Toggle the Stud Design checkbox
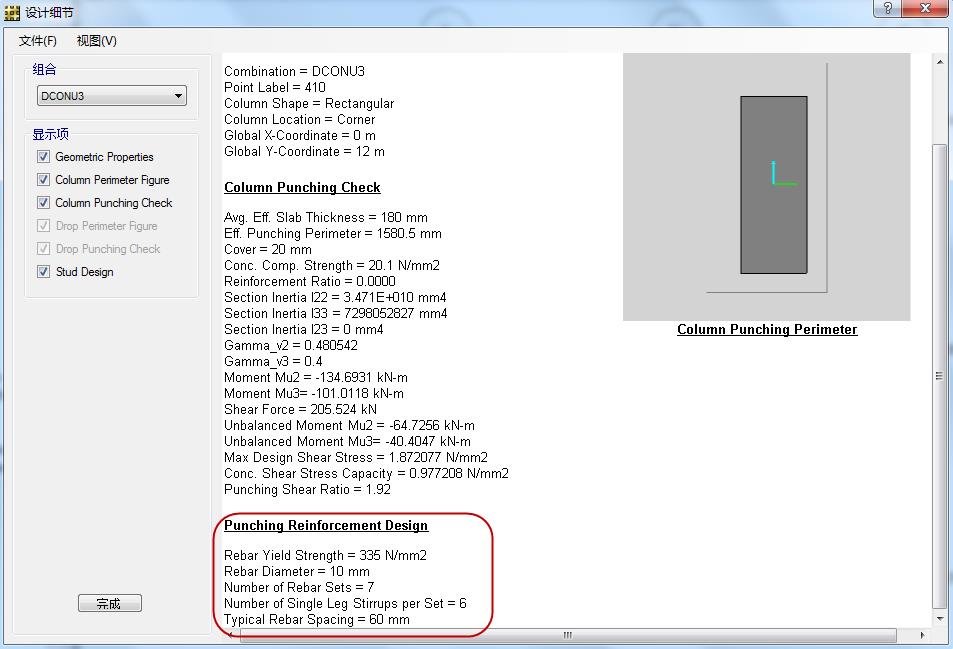Viewport: 953px width, 649px height. [x=43, y=272]
